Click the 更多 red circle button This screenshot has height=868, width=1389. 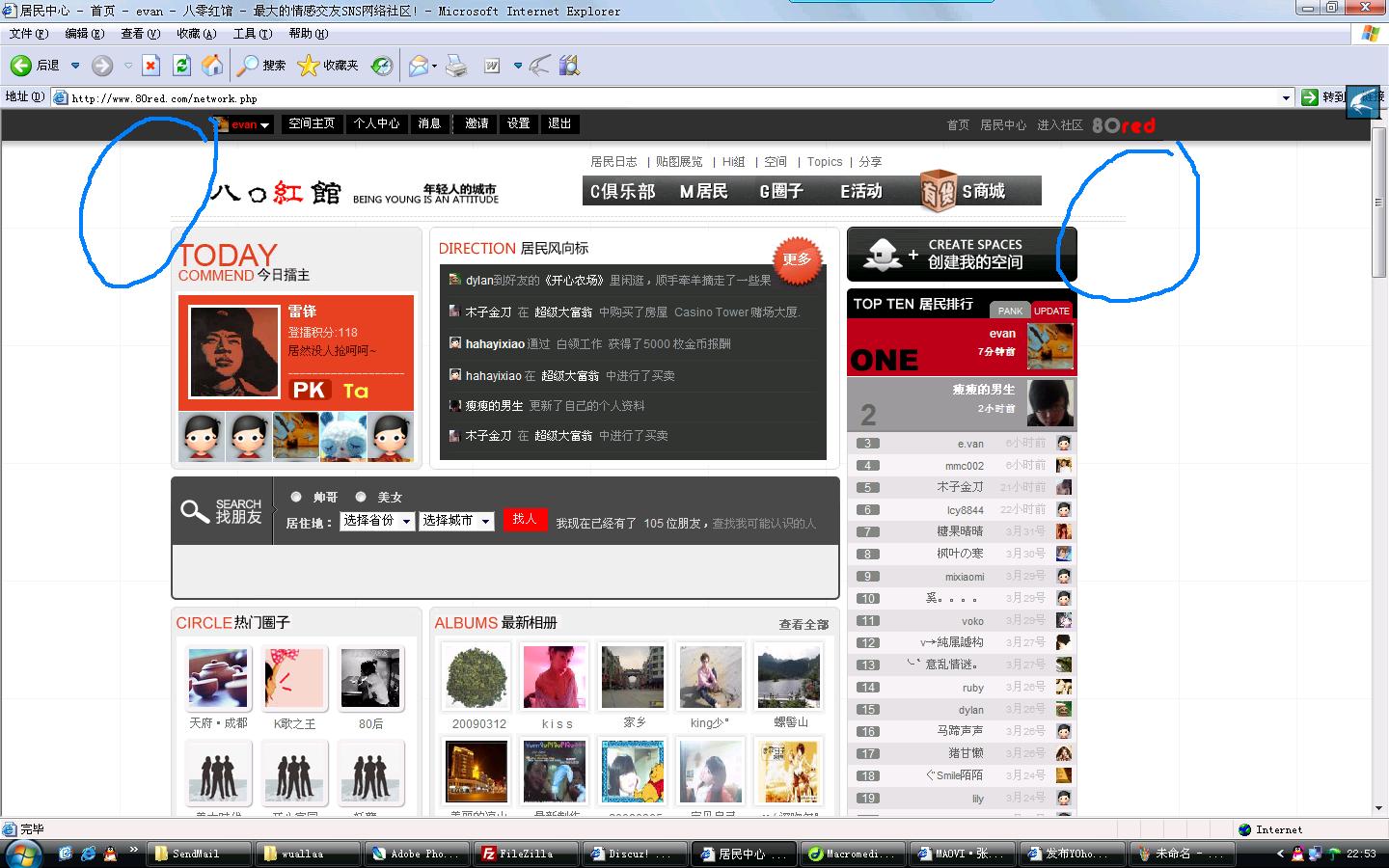[797, 259]
